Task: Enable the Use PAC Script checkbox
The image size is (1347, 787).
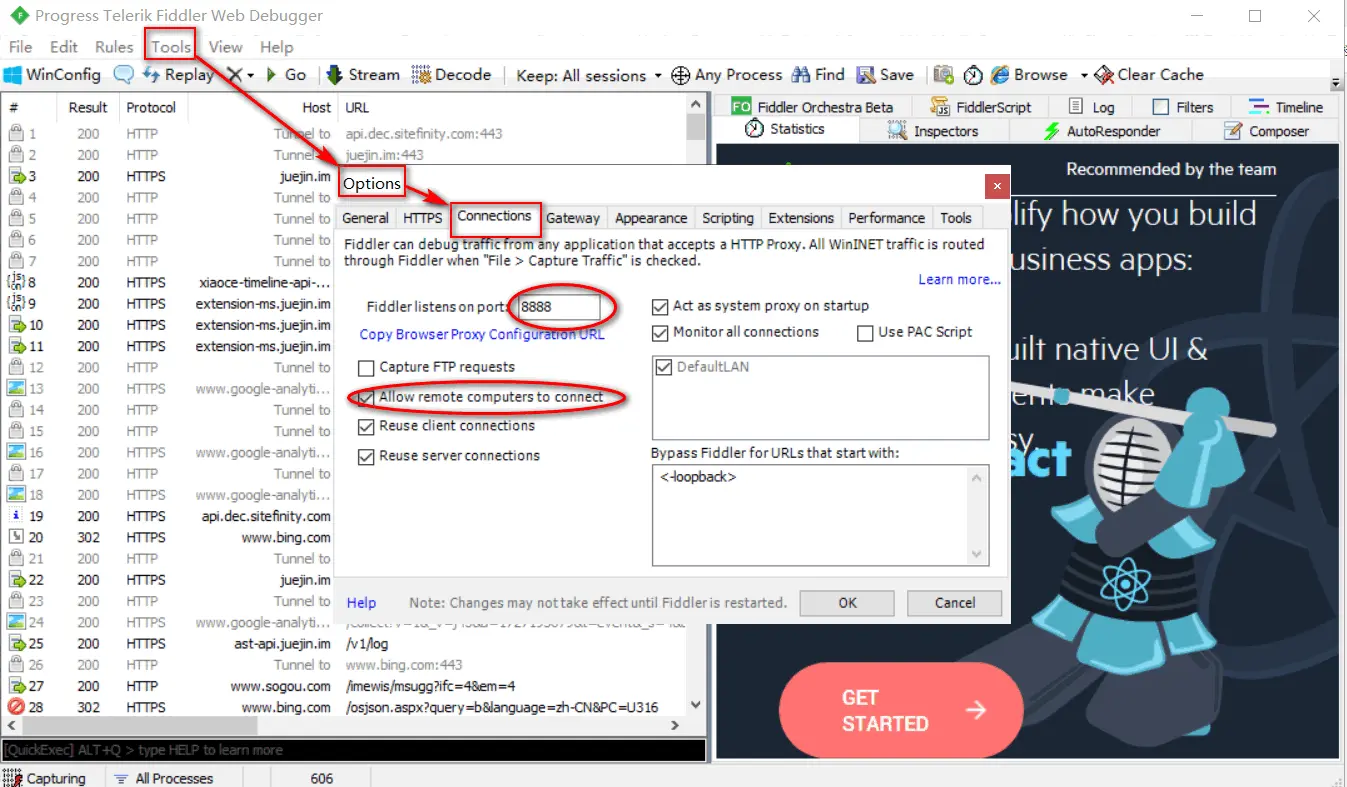Action: point(866,332)
